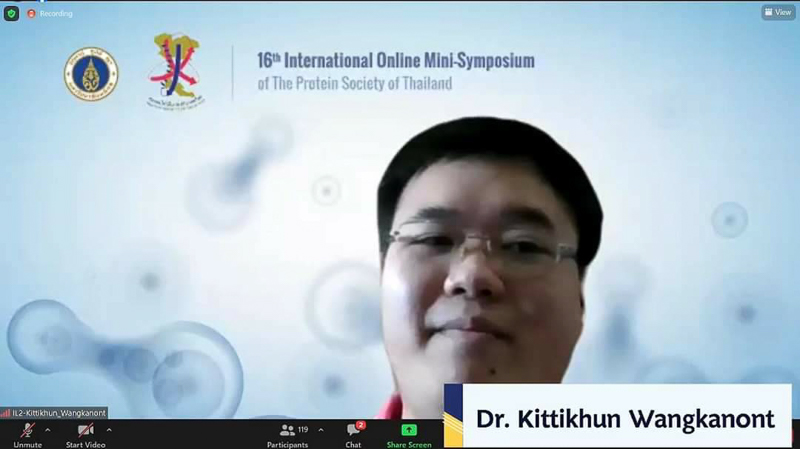The height and width of the screenshot is (449, 800).
Task: Open the Participants panel
Action: 293,434
